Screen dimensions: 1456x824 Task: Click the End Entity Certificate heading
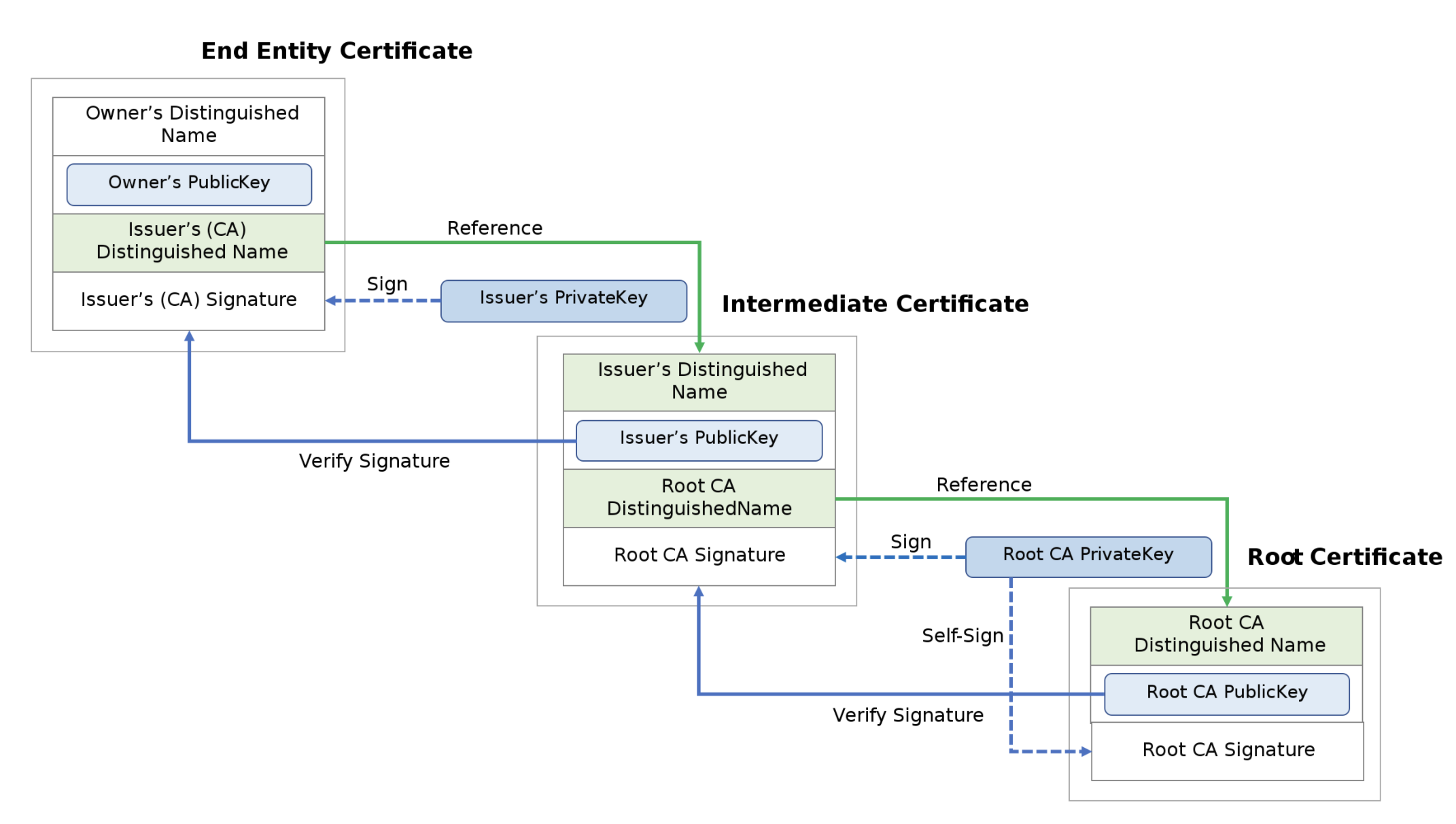[336, 51]
